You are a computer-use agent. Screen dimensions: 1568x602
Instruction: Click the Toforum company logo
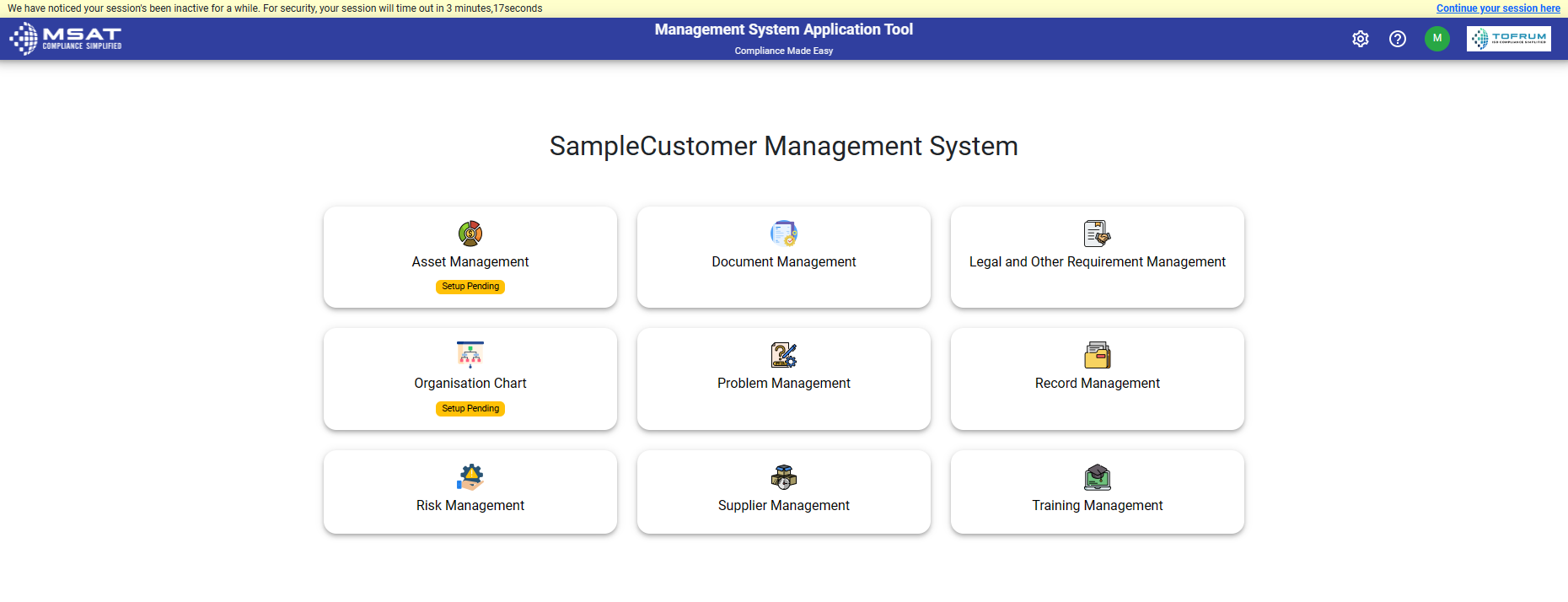1508,39
